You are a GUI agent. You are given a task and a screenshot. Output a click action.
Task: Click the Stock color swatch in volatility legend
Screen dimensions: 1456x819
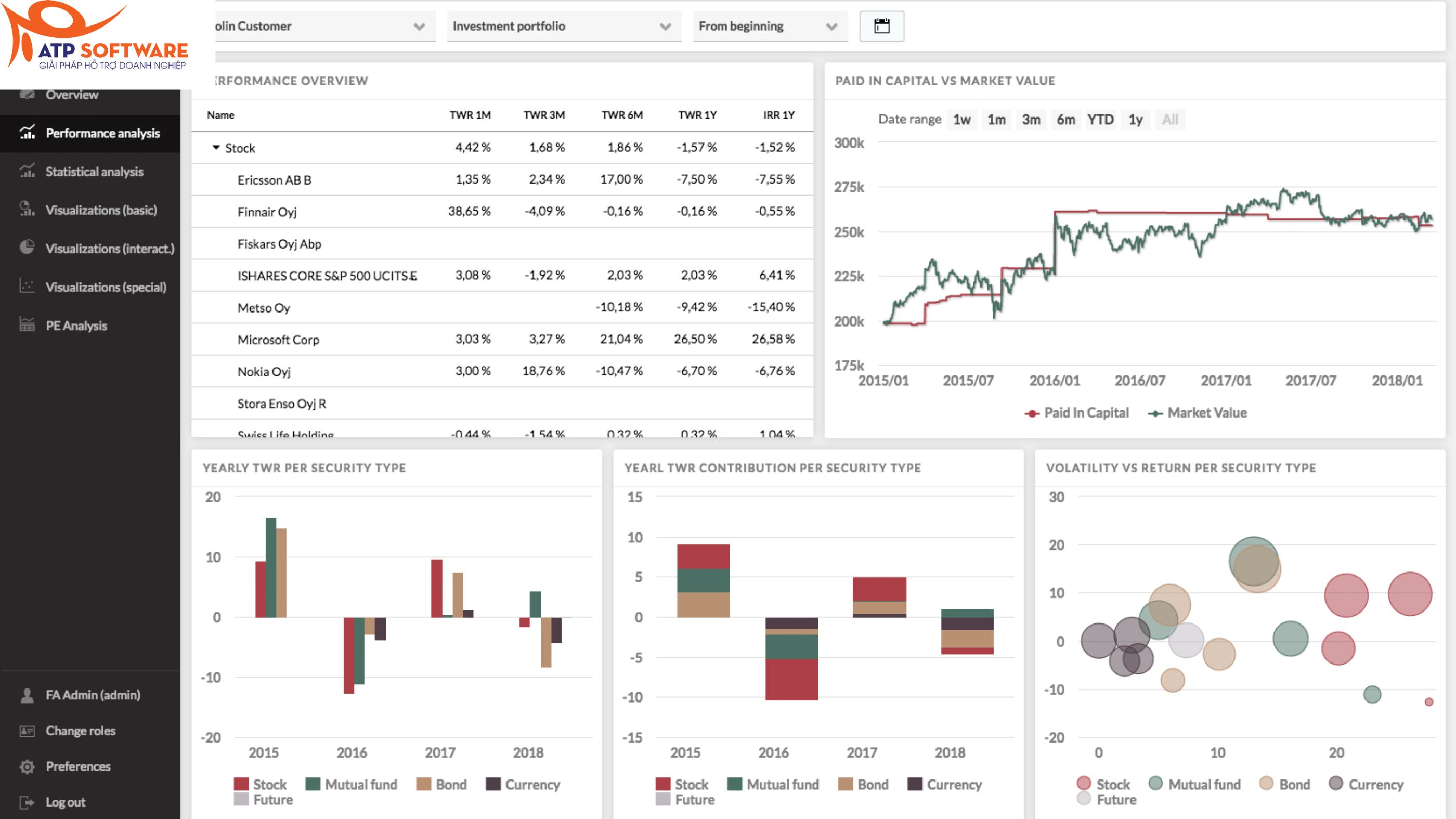click(1084, 784)
